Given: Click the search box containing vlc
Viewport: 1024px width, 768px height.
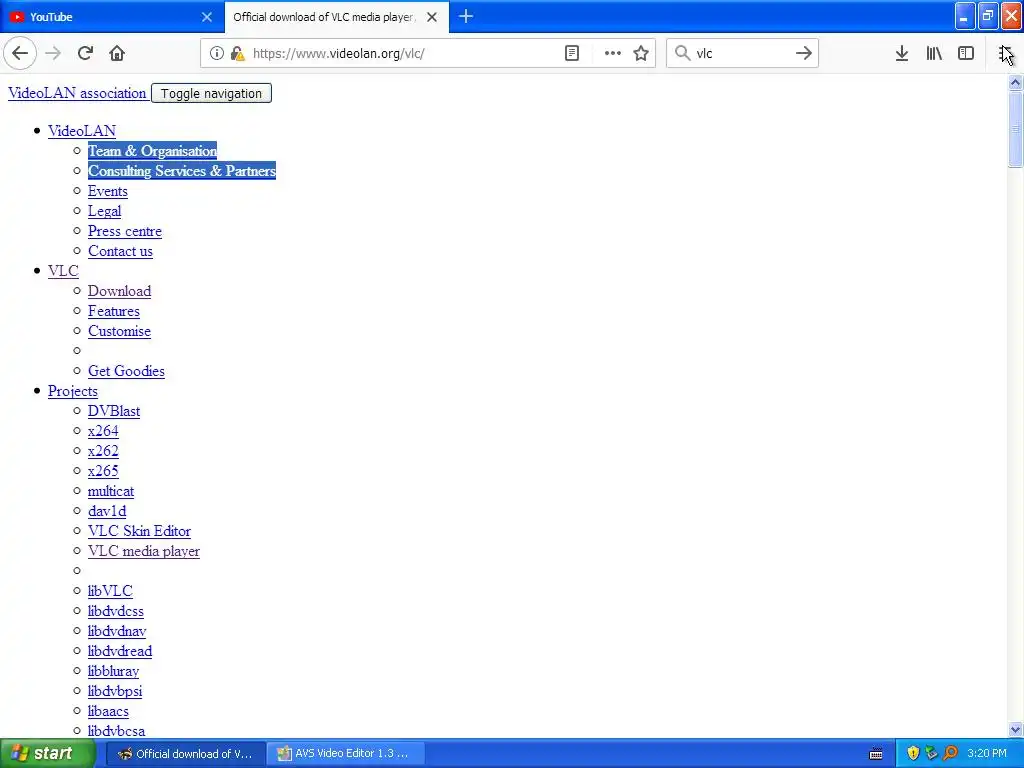Looking at the screenshot, I should click(x=743, y=53).
